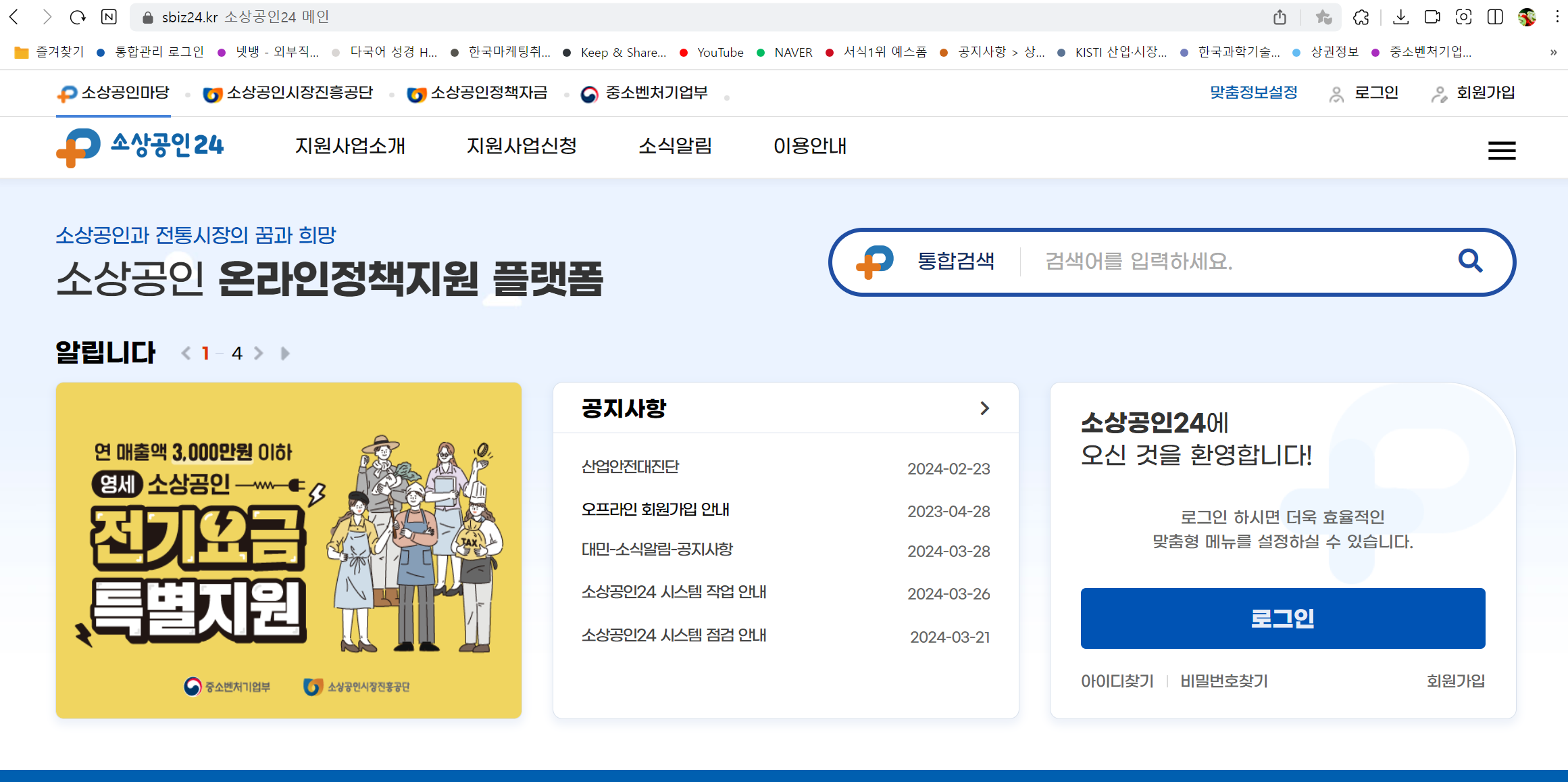Click the browser downloads icon

(x=1400, y=17)
